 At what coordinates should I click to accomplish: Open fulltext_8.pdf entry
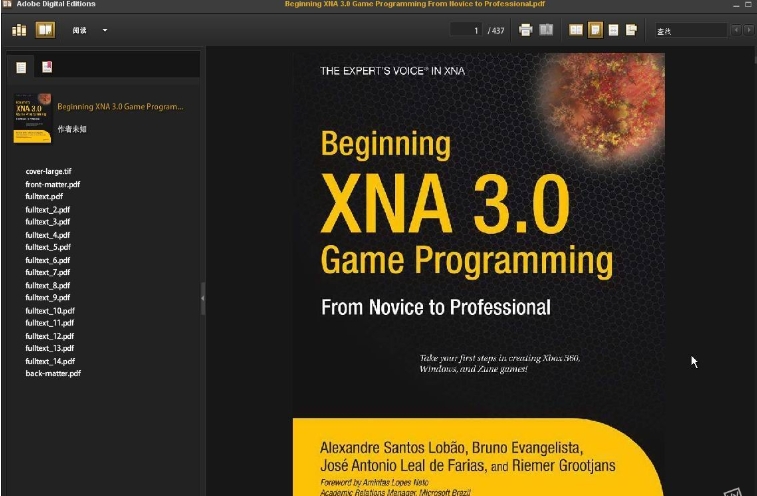[47, 285]
